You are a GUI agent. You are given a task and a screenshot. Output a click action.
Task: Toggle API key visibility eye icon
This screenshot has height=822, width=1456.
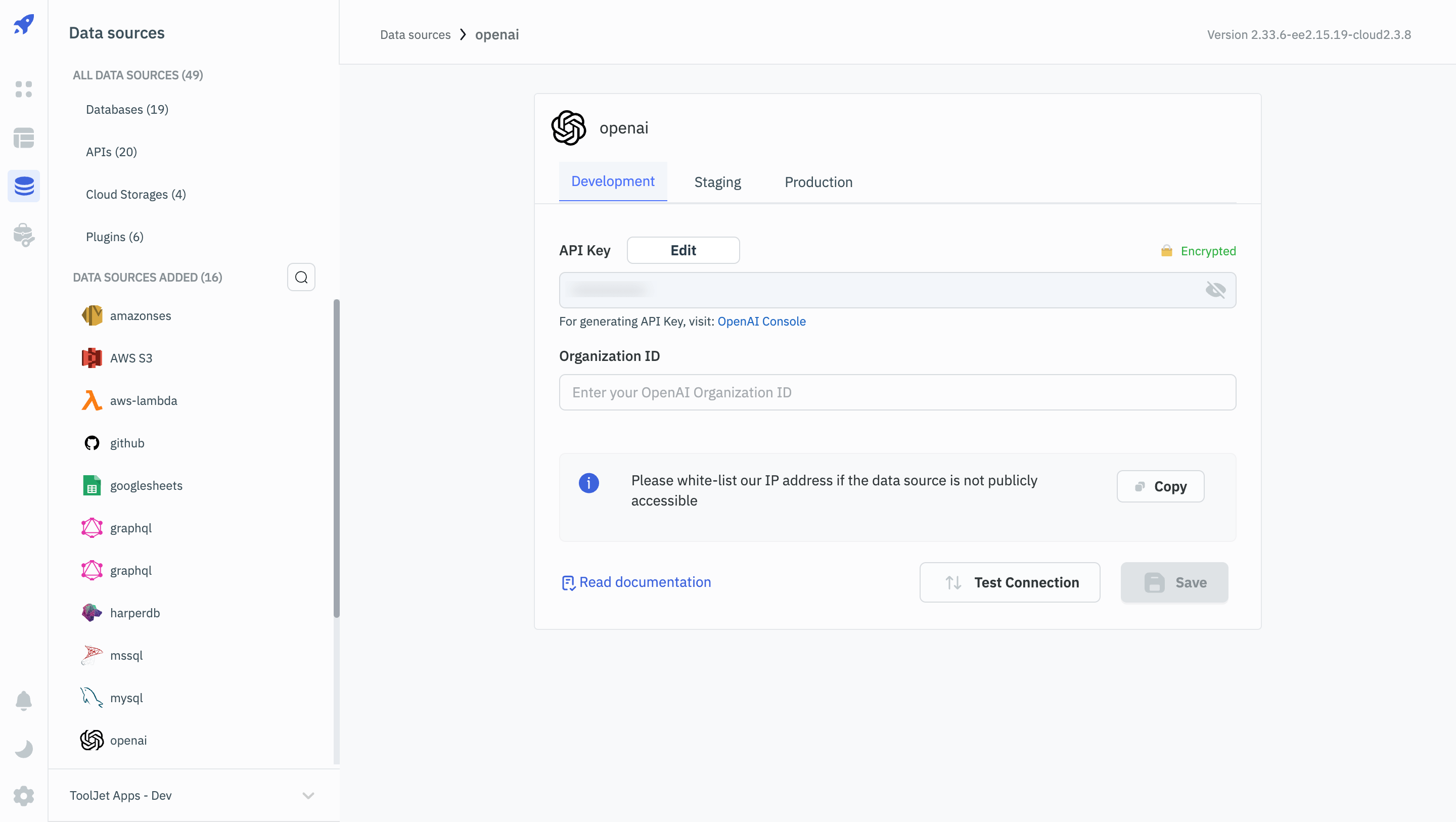coord(1215,290)
